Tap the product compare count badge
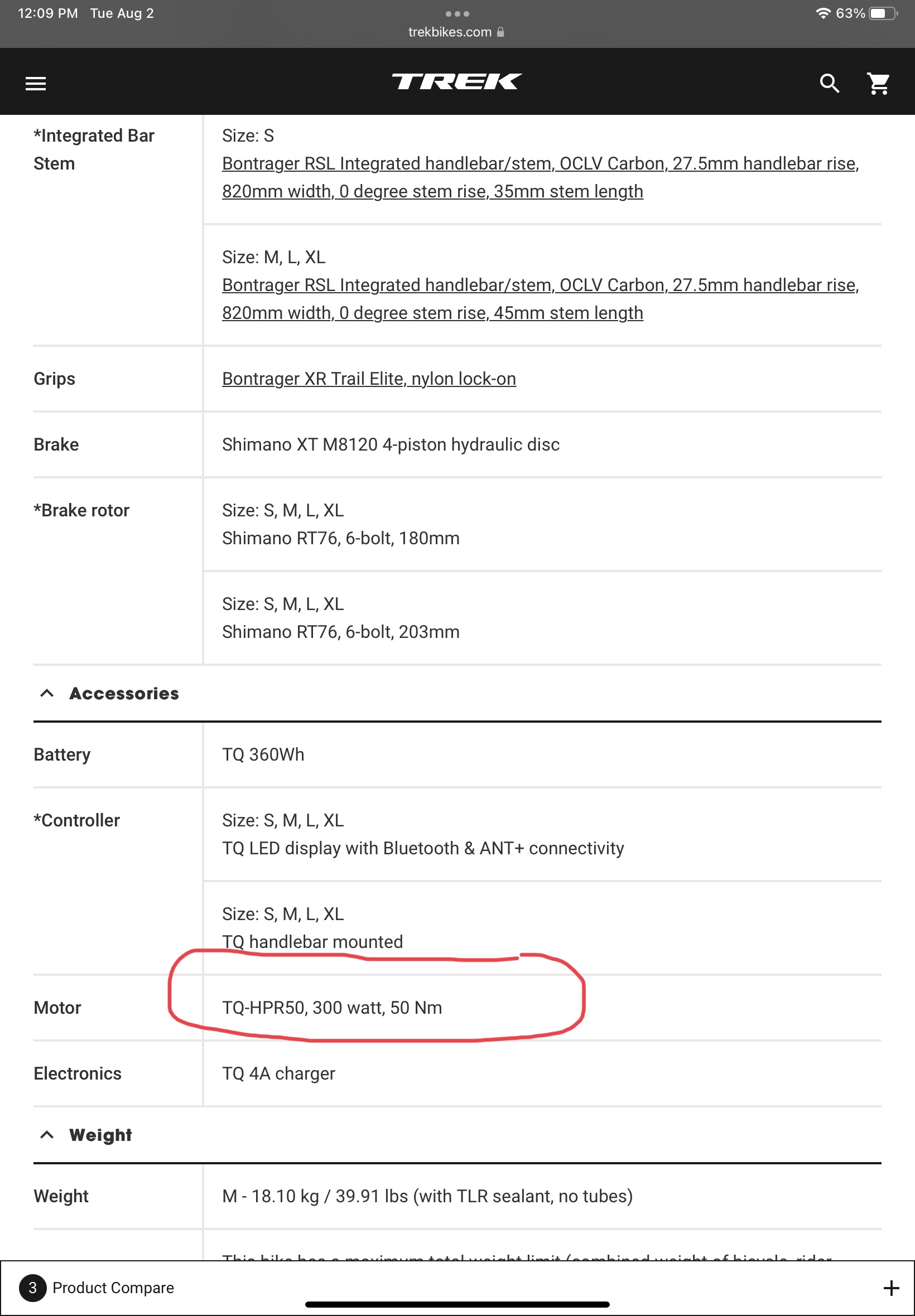Image resolution: width=915 pixels, height=1316 pixels. pyautogui.click(x=33, y=1288)
